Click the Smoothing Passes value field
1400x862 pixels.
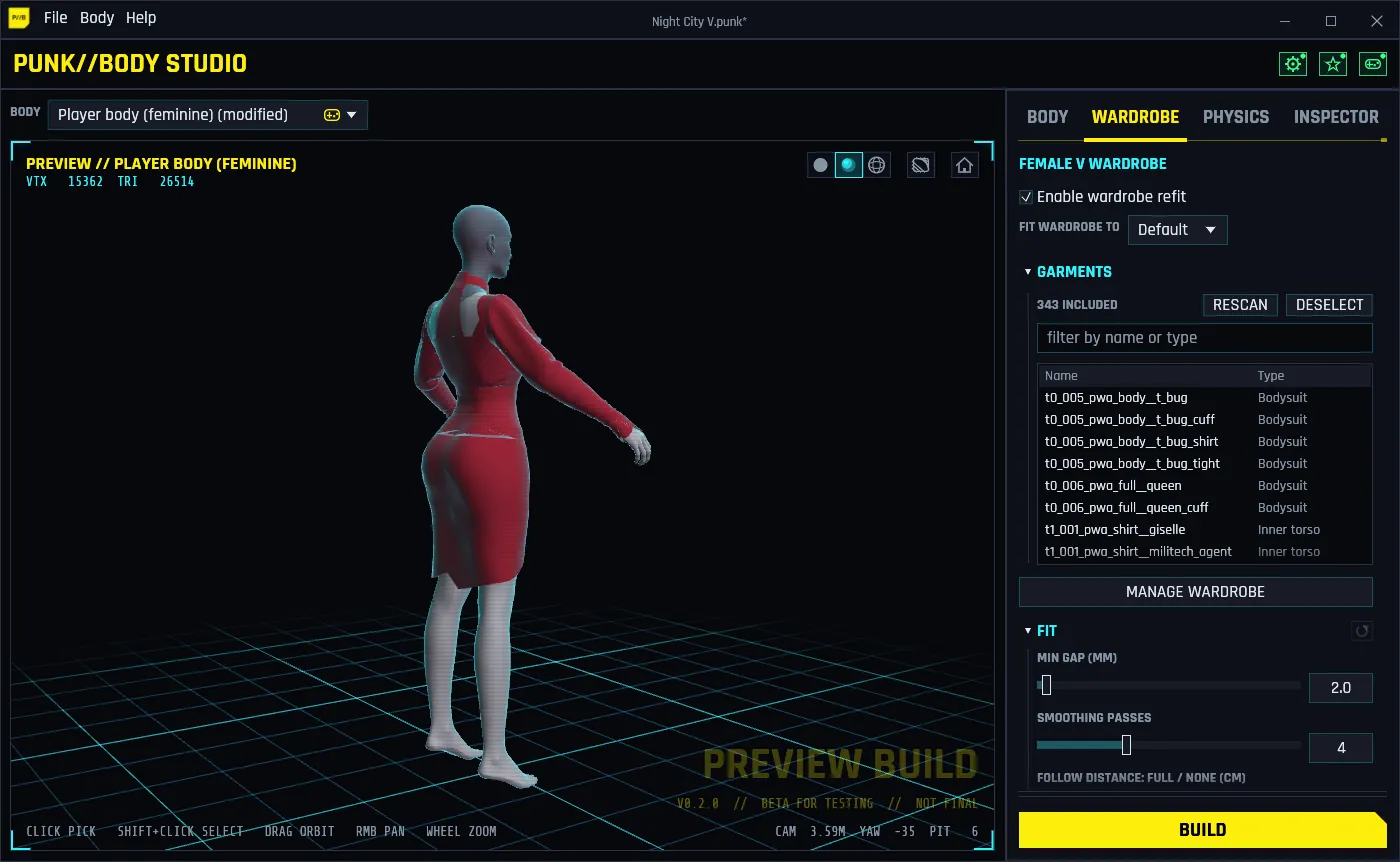(x=1341, y=748)
